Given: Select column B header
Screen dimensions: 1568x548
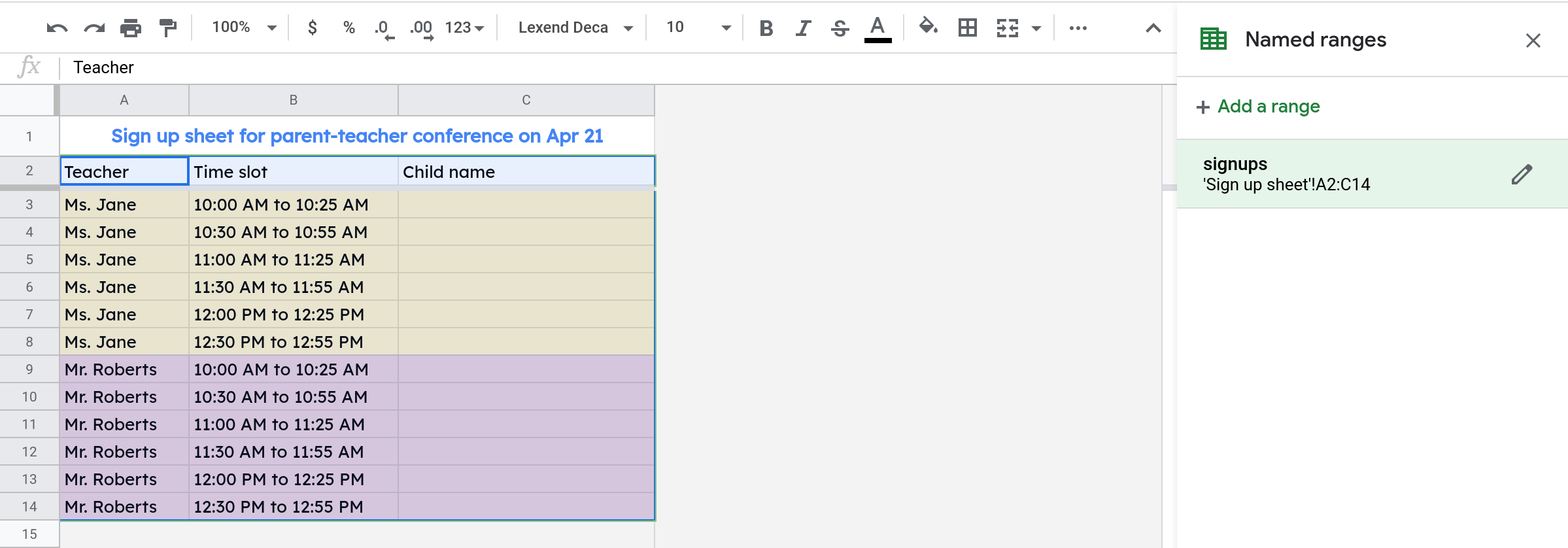Looking at the screenshot, I should click(x=294, y=100).
